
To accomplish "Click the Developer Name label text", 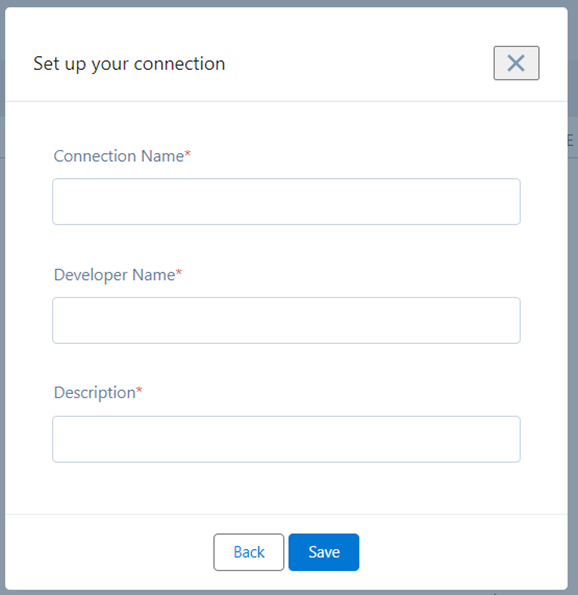I will (114, 275).
